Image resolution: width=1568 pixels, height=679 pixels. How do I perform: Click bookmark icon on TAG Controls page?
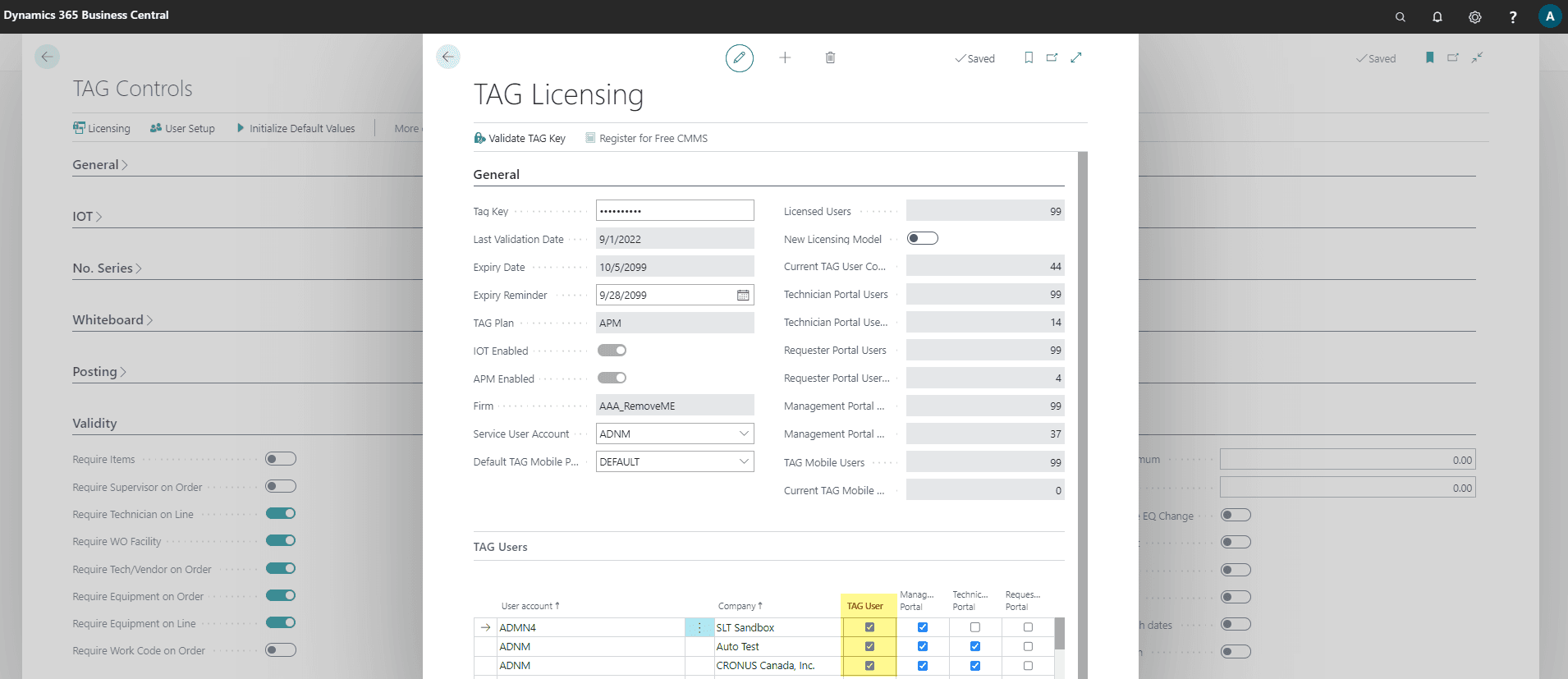(1430, 57)
